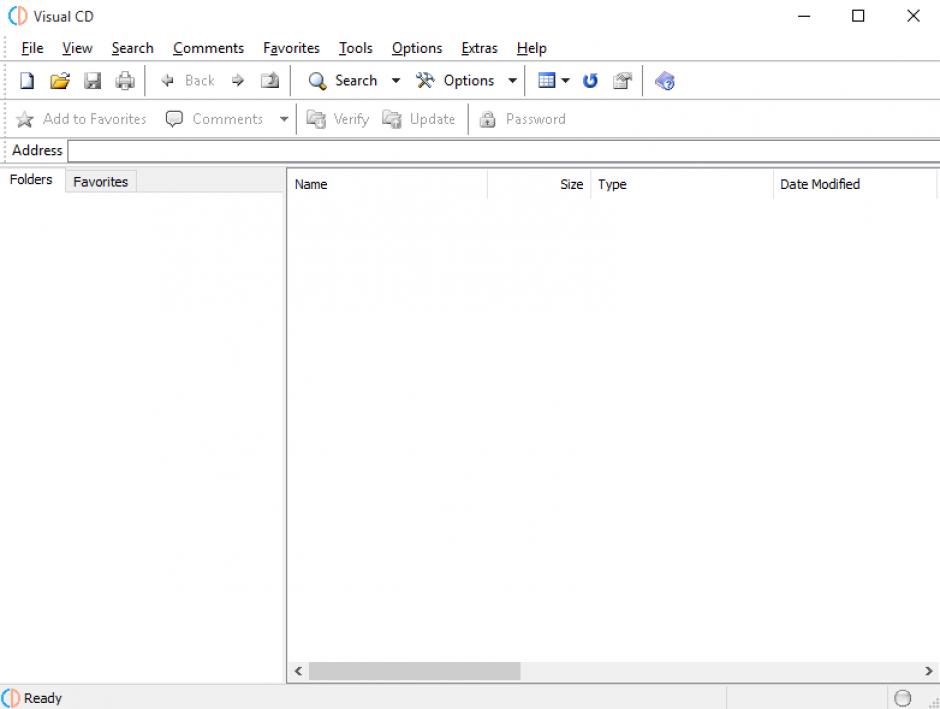The height and width of the screenshot is (709, 940).
Task: Open a catalog with the folder icon
Action: 59,80
